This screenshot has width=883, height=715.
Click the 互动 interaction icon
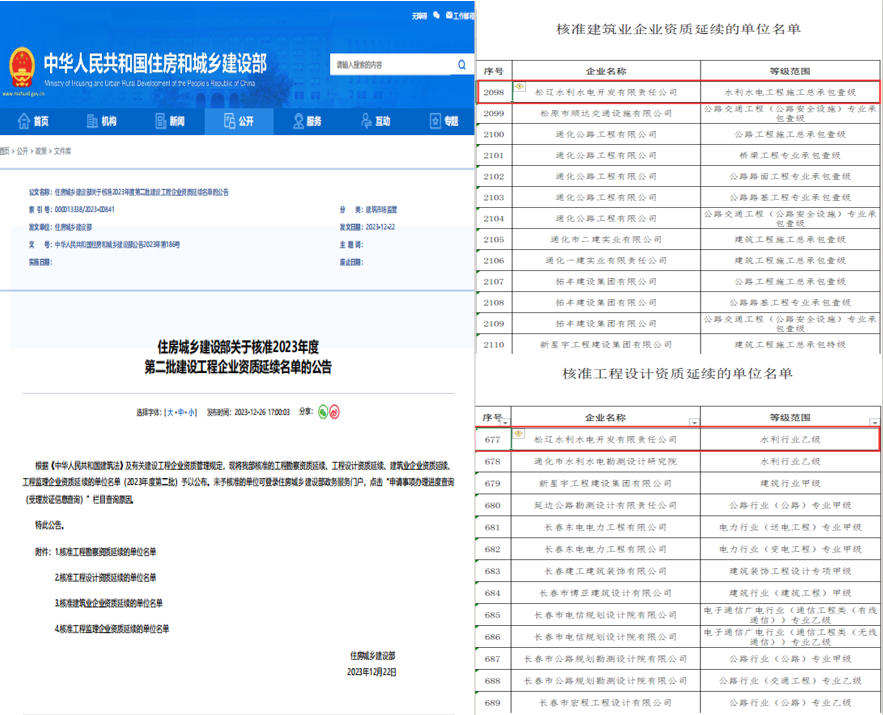366,121
